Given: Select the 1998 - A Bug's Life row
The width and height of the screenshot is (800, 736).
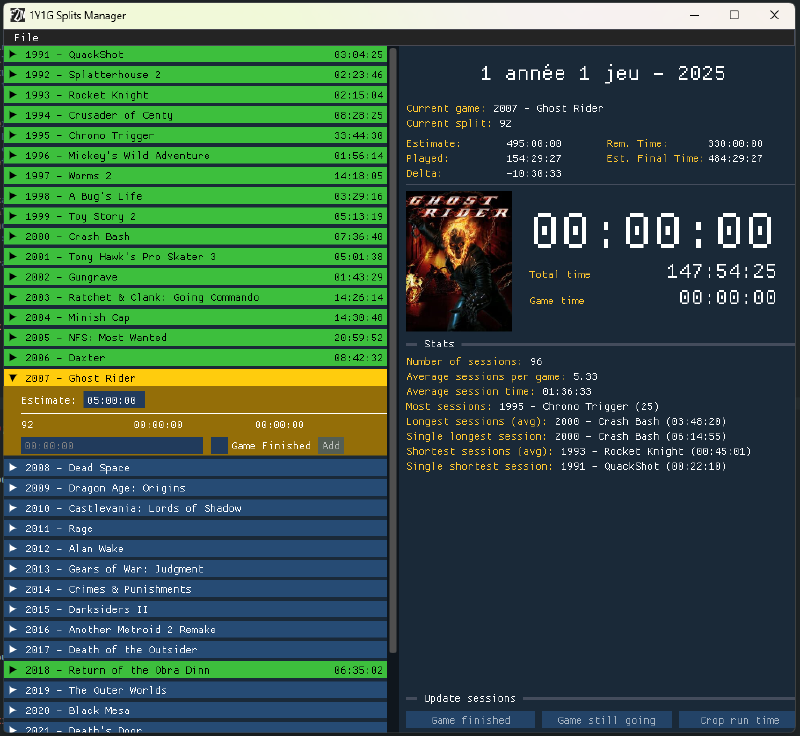Looking at the screenshot, I should (195, 196).
